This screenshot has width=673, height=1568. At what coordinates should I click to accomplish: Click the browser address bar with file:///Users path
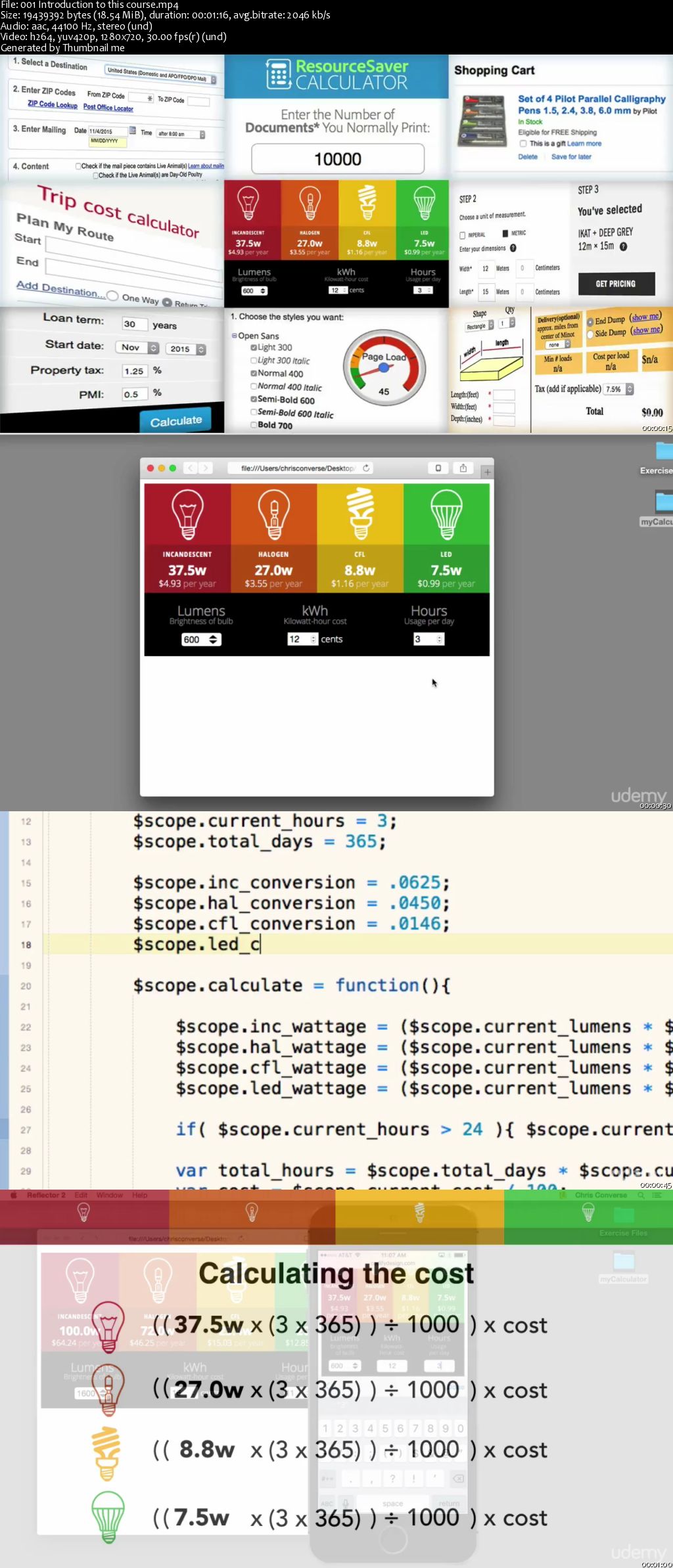tap(300, 468)
